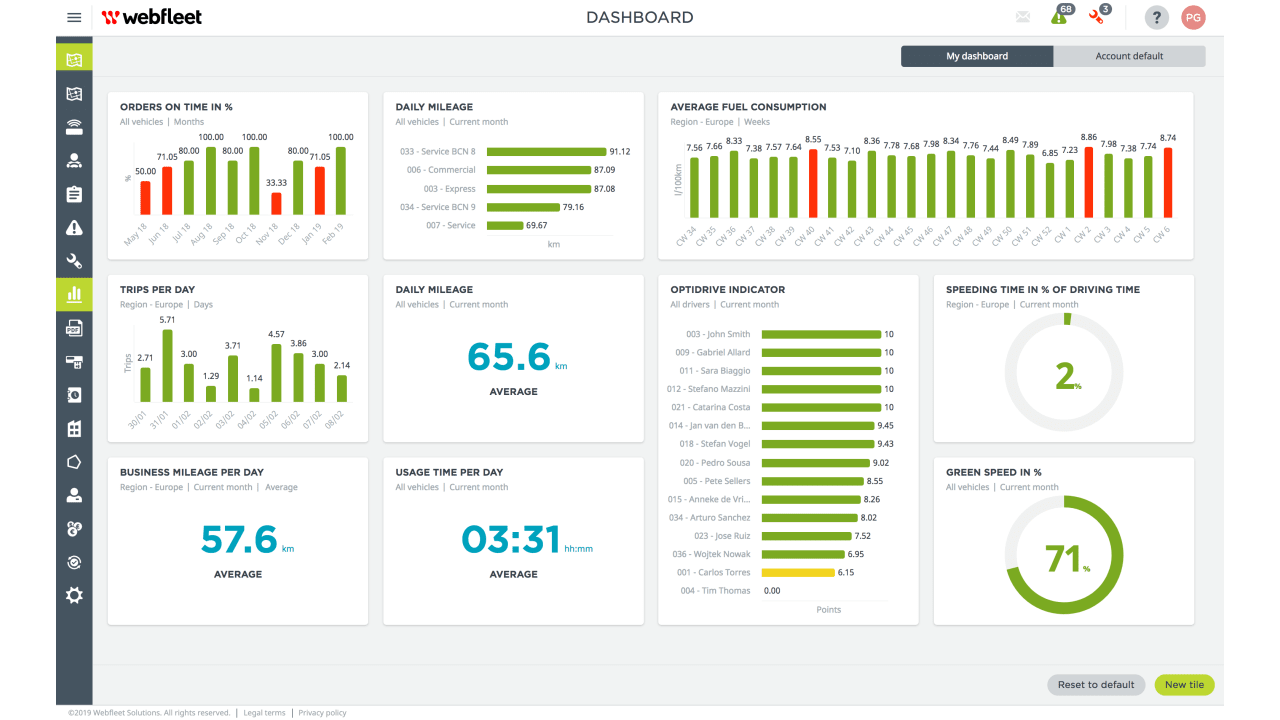Open alerts via the triangle badge showing 68
Image resolution: width=1280 pixels, height=720 pixels.
point(1058,17)
